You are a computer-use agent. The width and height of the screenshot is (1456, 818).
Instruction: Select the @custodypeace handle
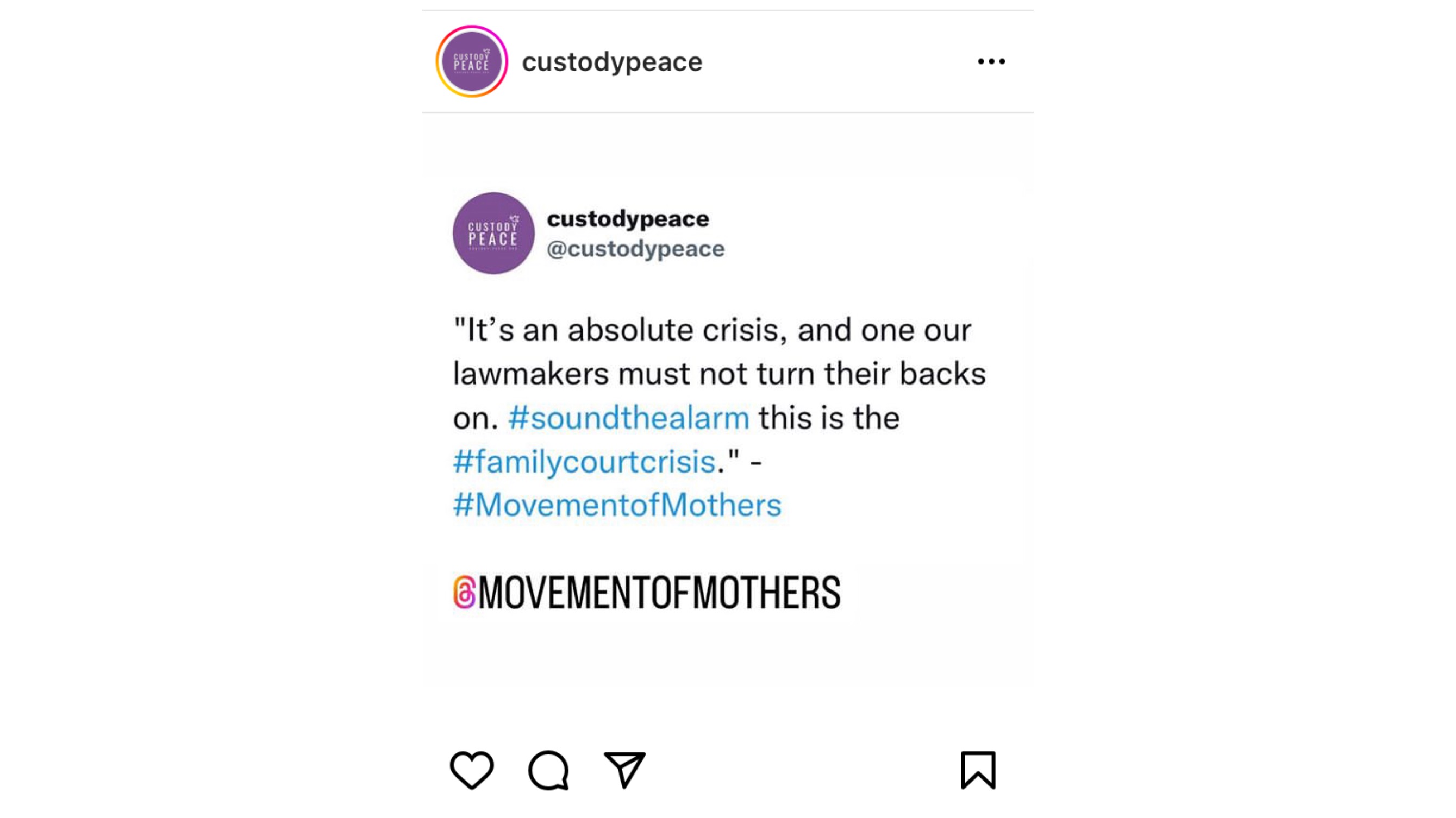[x=635, y=249]
